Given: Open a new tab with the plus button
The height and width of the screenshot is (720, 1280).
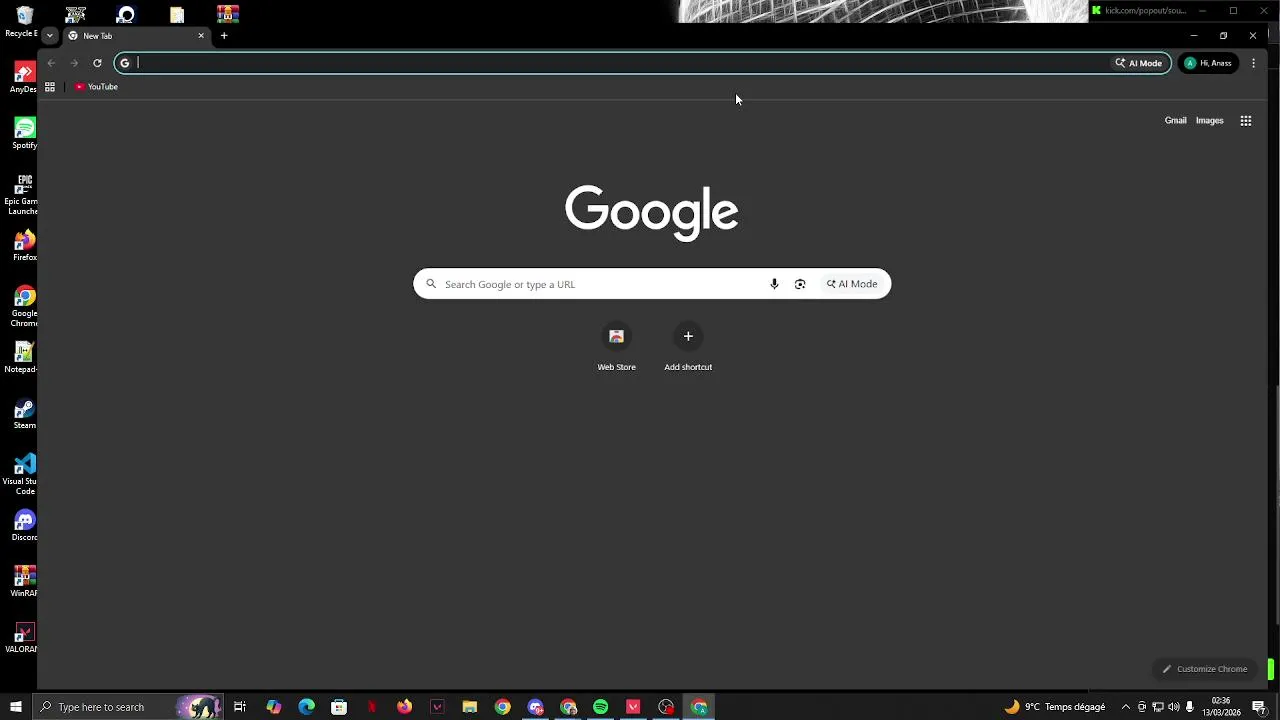Looking at the screenshot, I should click(x=224, y=36).
